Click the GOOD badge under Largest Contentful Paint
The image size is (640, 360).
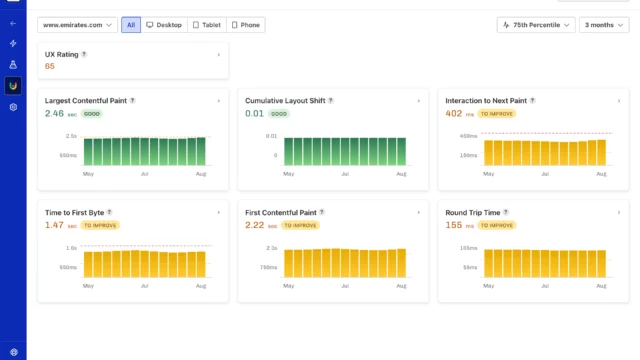(x=91, y=114)
